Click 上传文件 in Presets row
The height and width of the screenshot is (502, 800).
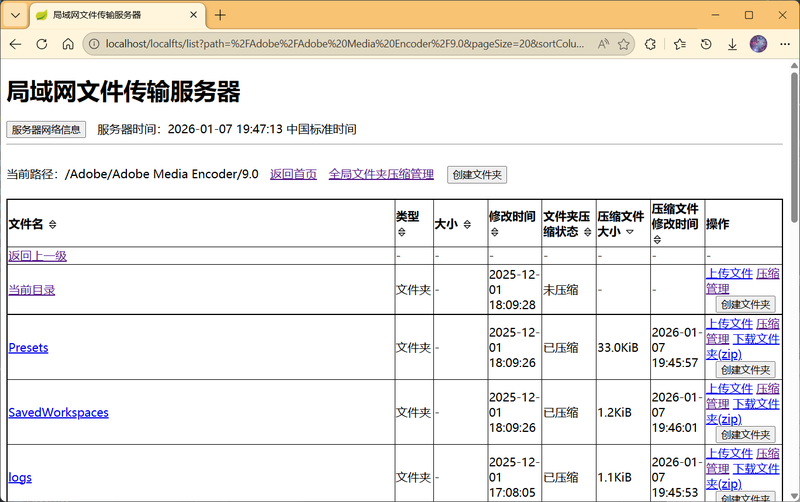[x=729, y=324]
